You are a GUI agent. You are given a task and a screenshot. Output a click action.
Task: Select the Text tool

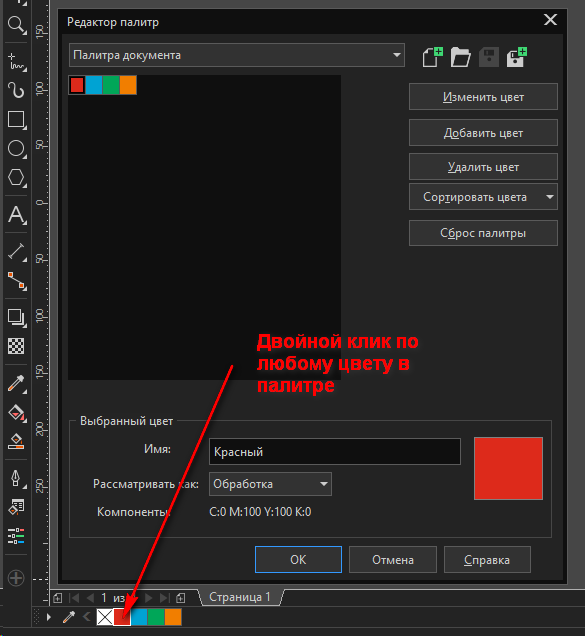tap(16, 215)
